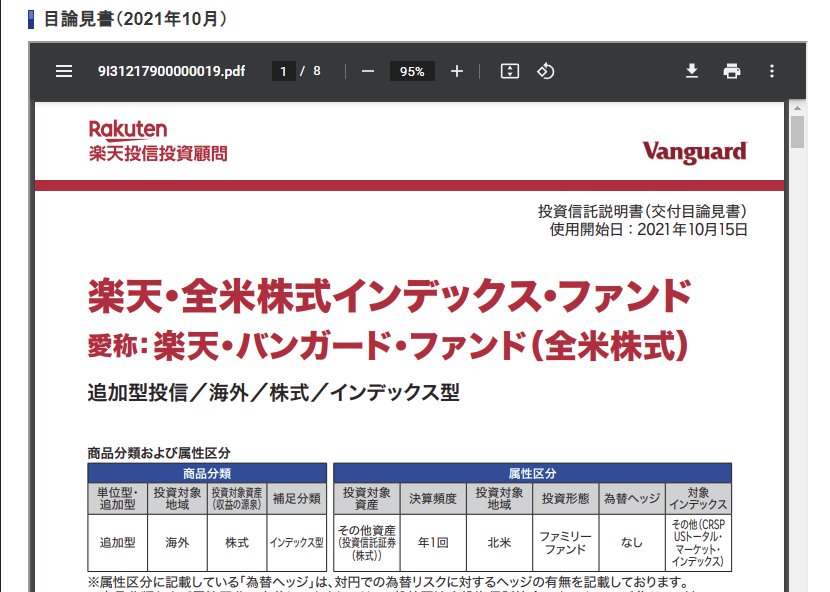
Task: Click the 単位型・追加型 column header
Action: 118,498
